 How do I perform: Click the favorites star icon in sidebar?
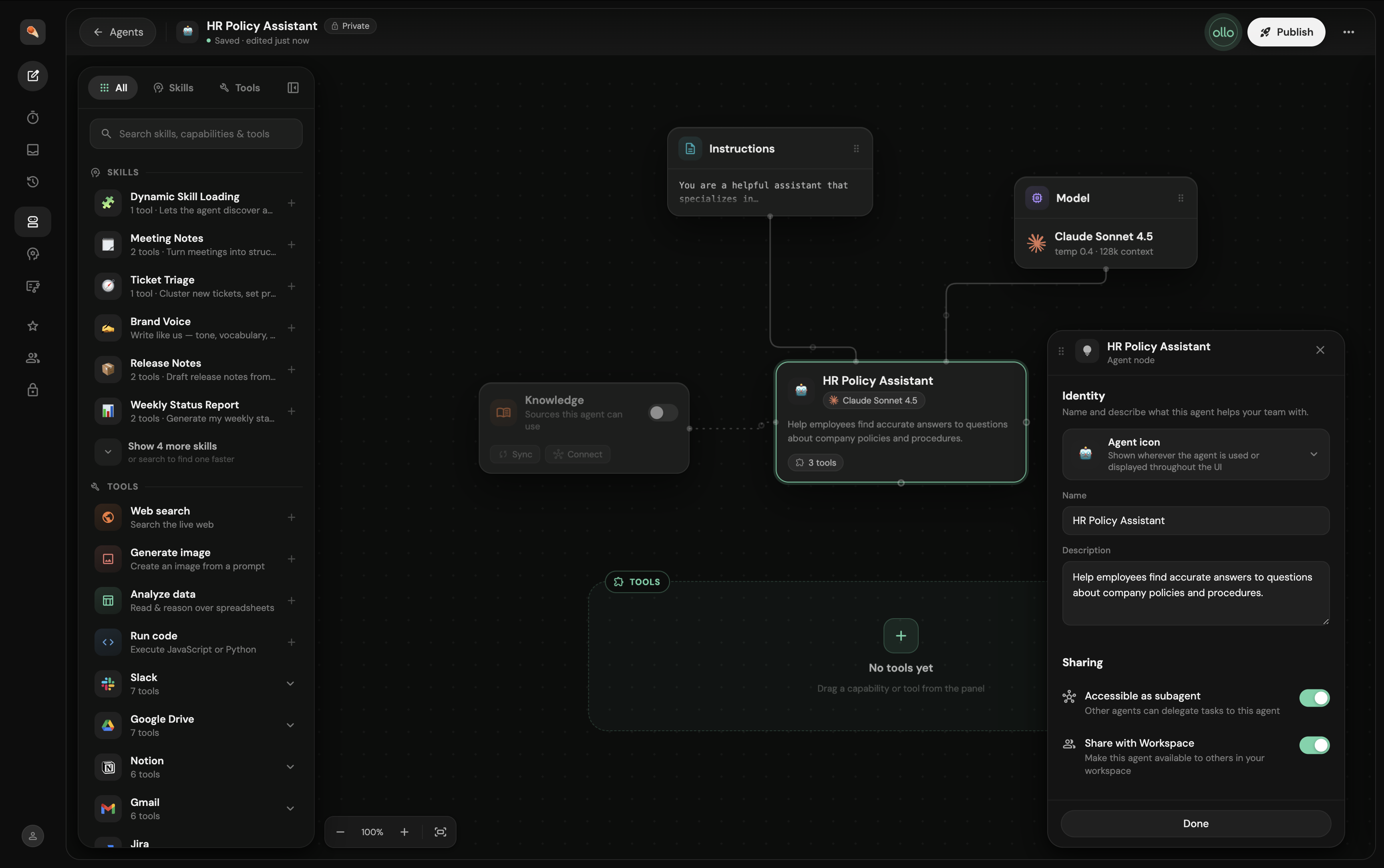[x=33, y=326]
